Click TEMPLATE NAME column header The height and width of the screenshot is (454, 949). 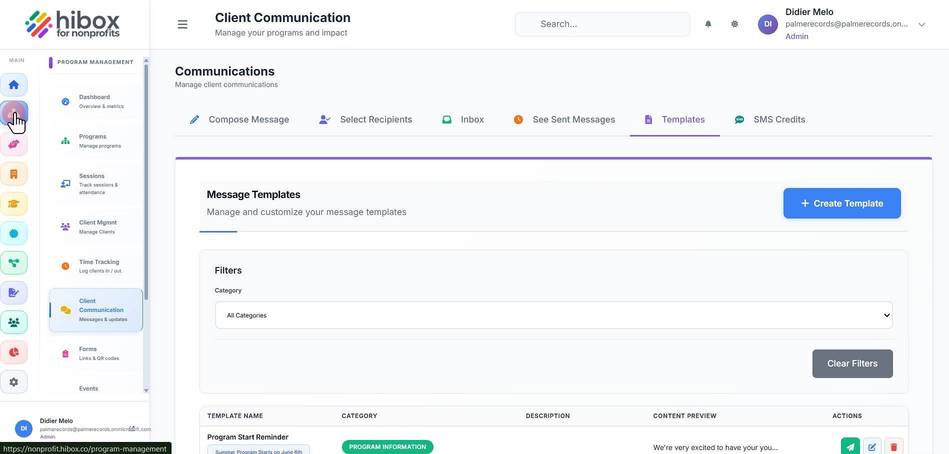(235, 416)
